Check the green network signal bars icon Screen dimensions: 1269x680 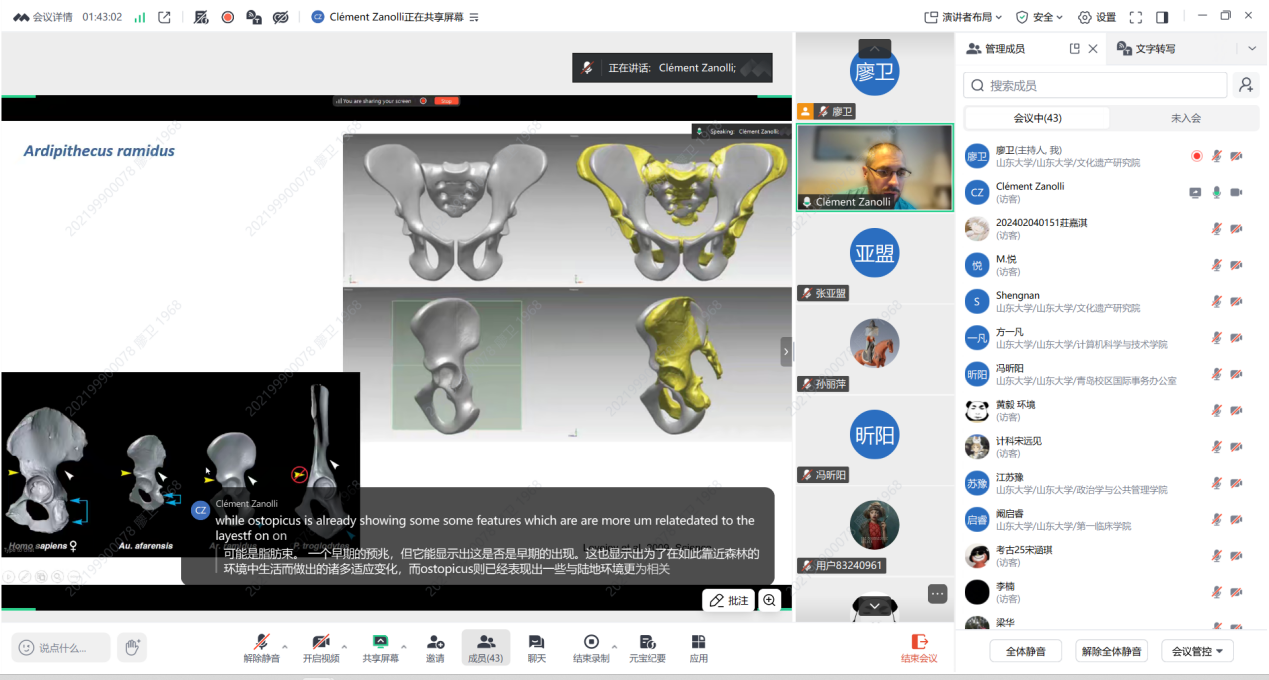coord(139,17)
